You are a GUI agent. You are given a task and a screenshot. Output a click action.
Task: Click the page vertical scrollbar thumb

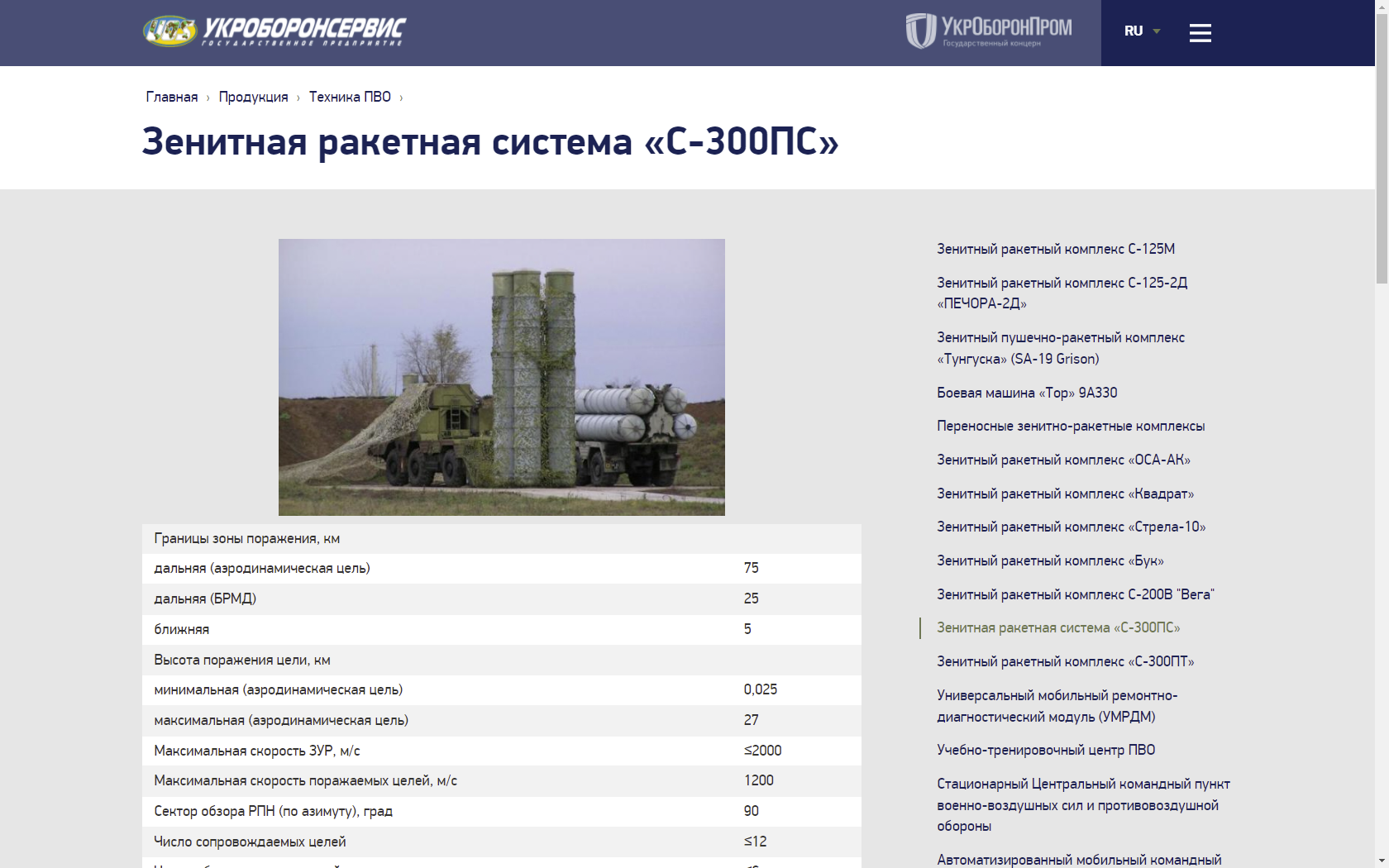(1382, 149)
